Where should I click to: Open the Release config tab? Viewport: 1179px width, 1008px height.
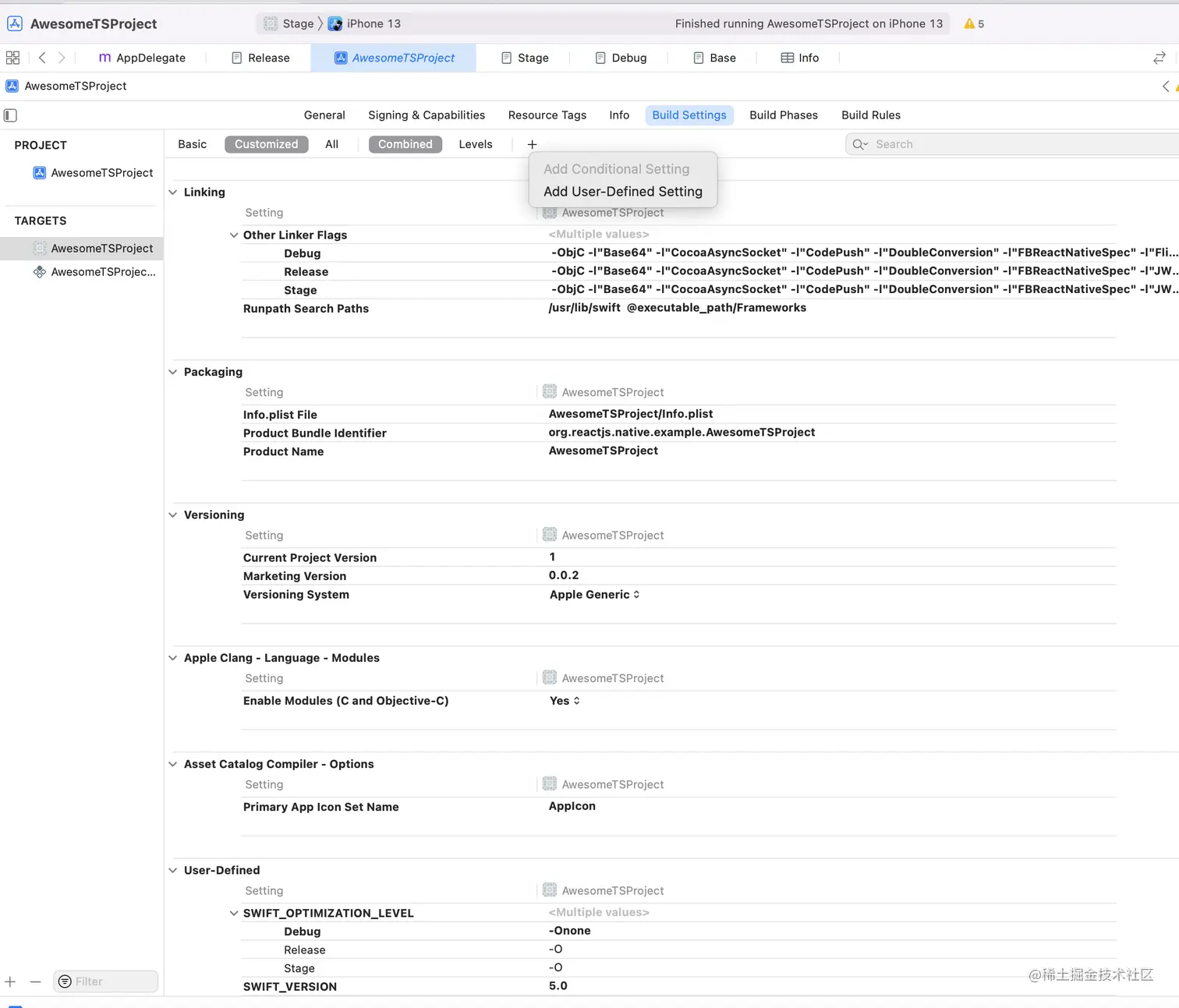click(x=260, y=58)
